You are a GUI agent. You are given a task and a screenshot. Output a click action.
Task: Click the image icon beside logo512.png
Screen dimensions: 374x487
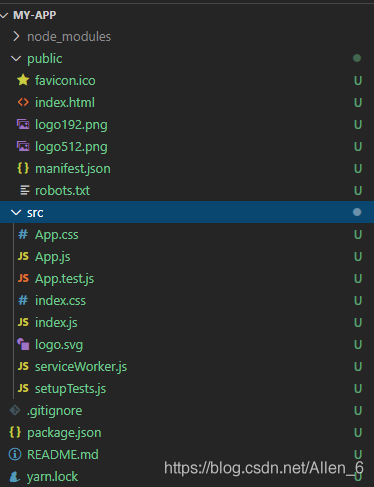[x=23, y=146]
